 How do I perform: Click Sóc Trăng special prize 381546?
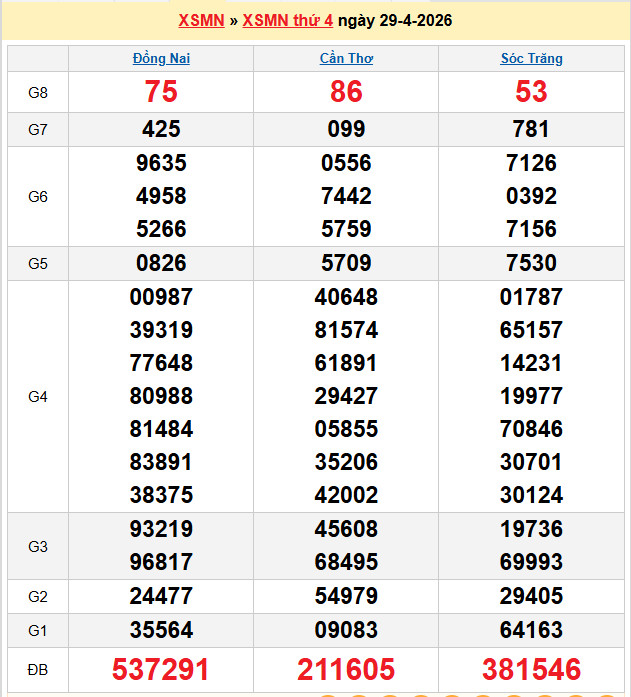tap(531, 669)
